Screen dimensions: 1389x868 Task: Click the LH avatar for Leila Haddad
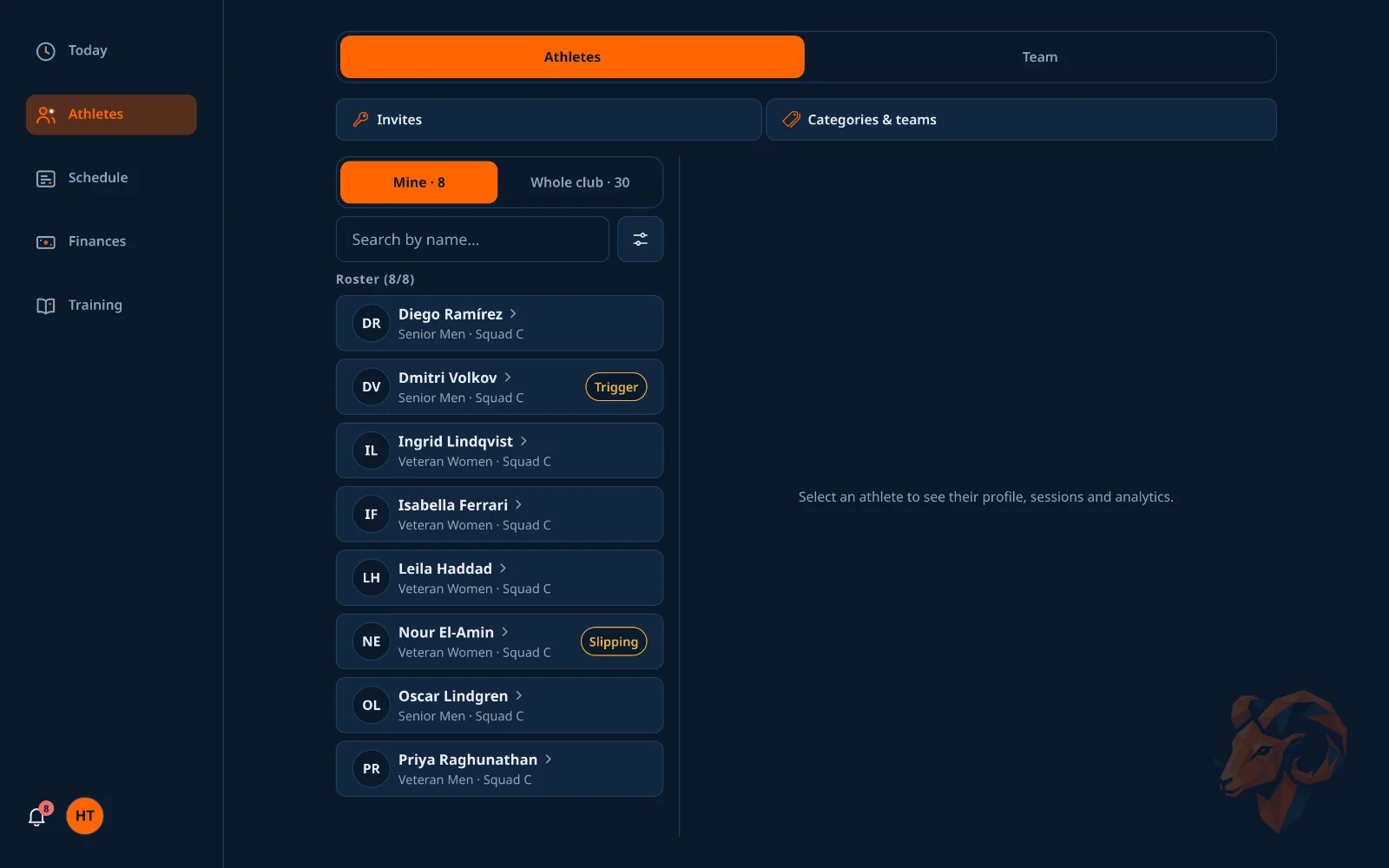click(372, 578)
